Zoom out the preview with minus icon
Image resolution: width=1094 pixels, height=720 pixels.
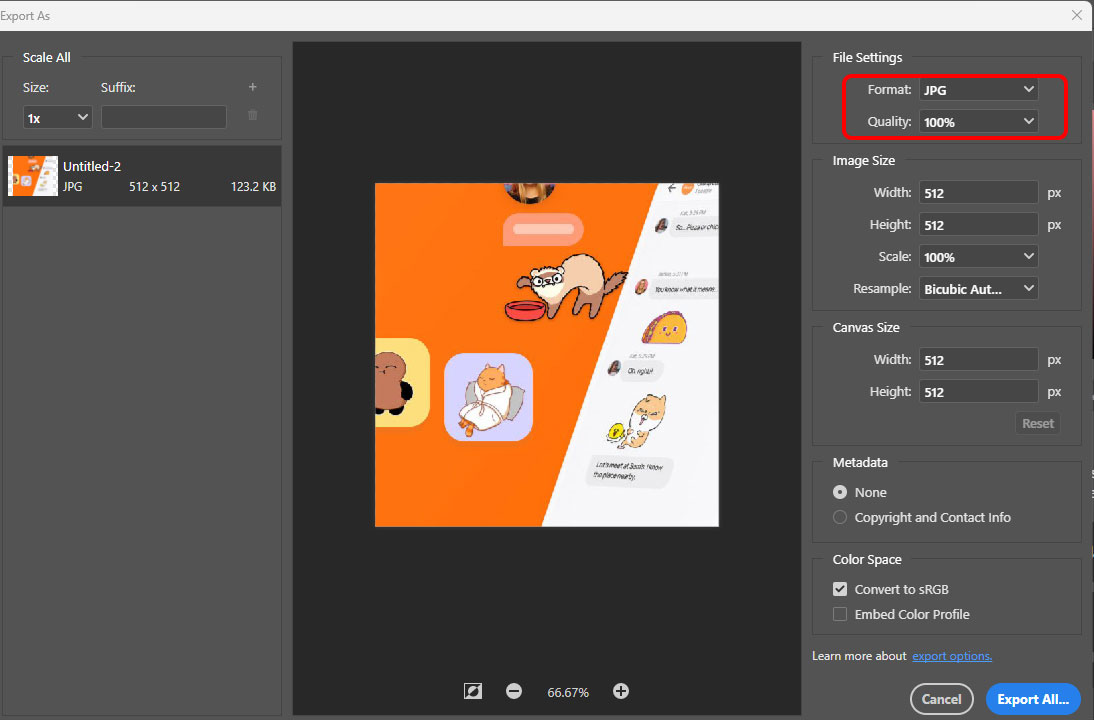(x=514, y=691)
